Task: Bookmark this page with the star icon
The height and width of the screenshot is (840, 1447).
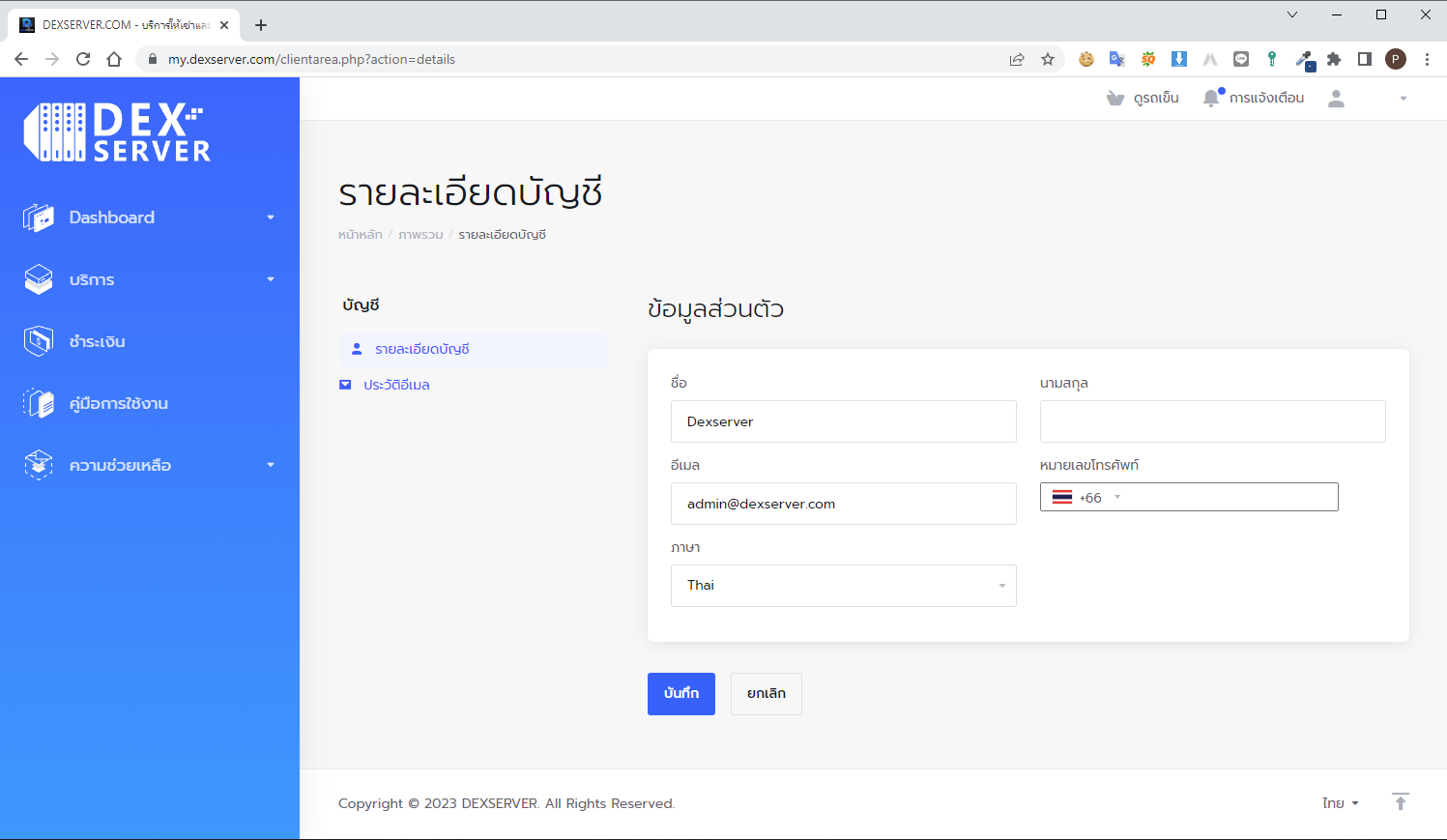Action: (x=1048, y=59)
